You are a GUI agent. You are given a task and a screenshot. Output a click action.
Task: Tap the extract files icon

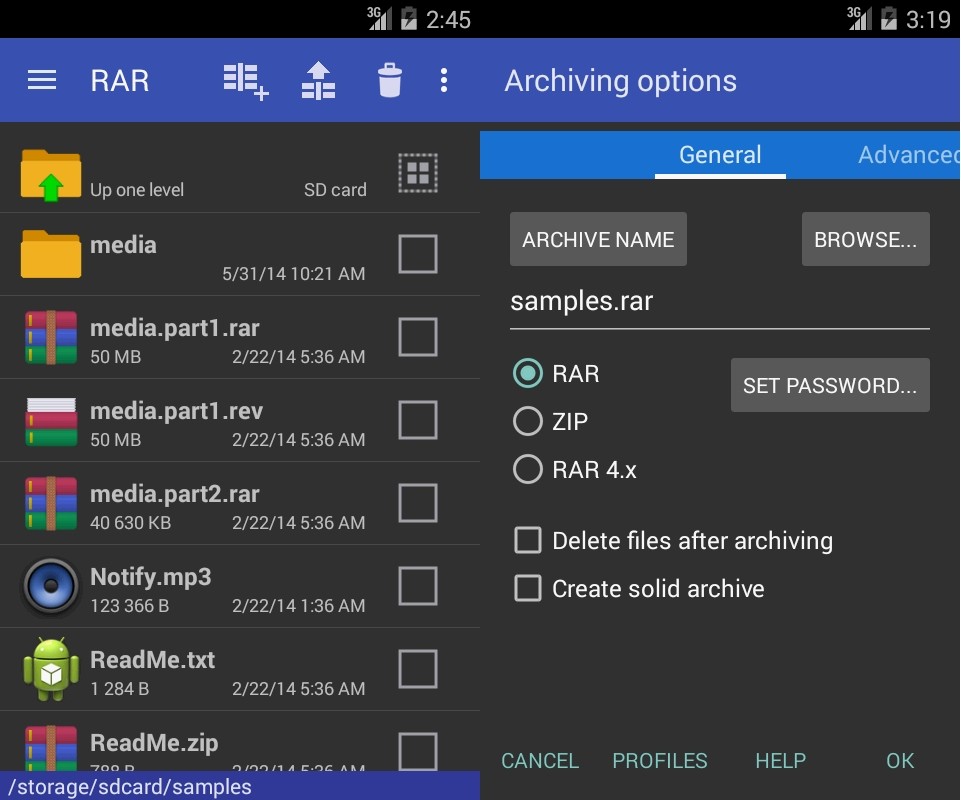[x=318, y=81]
